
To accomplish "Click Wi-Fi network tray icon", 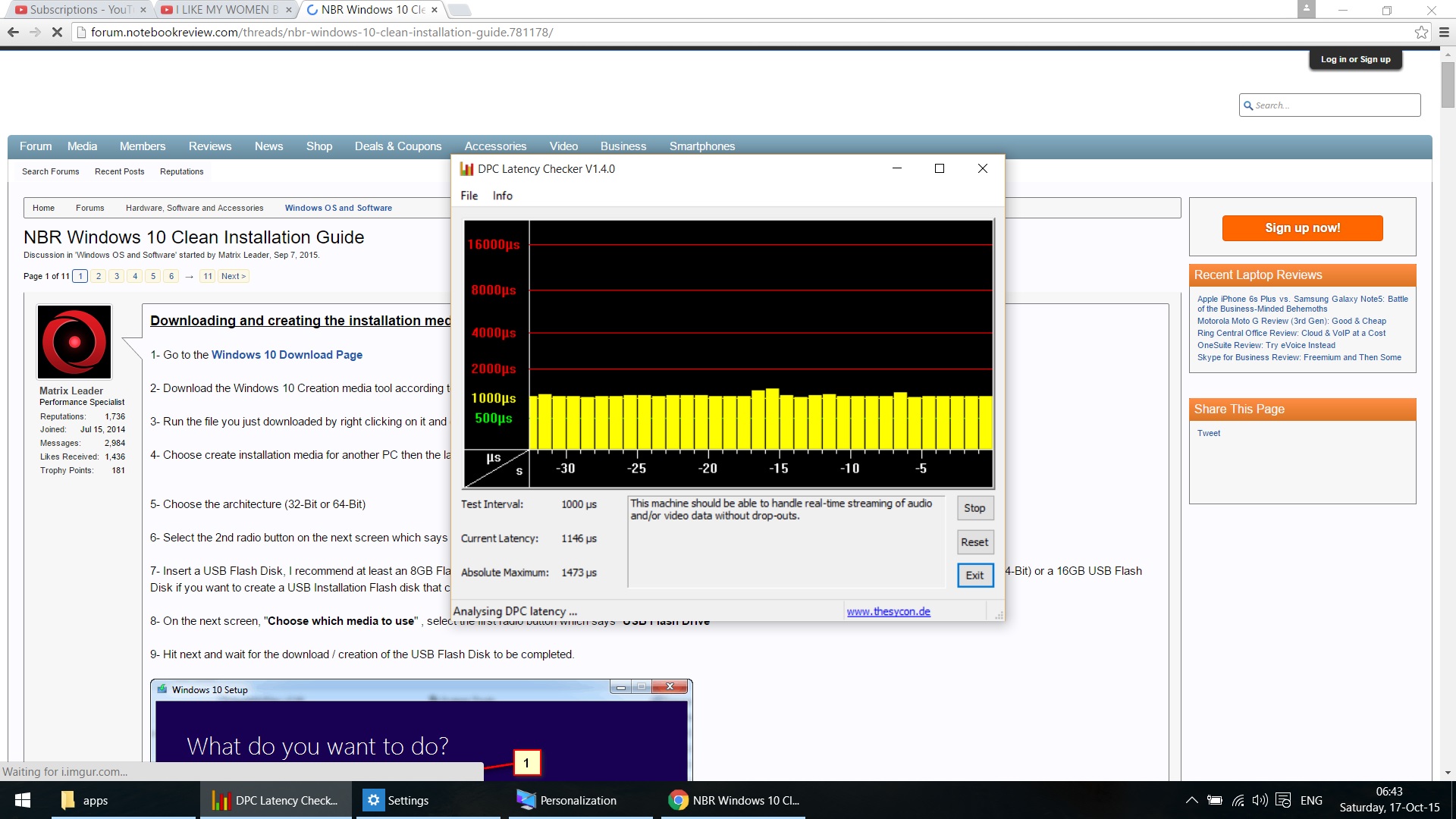I will pyautogui.click(x=1238, y=800).
